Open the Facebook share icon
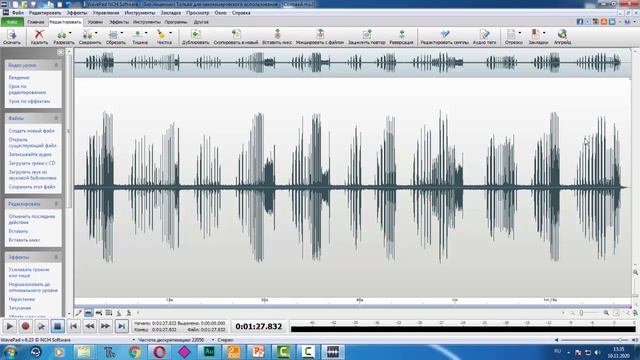The width and height of the screenshot is (640, 360). pos(580,22)
